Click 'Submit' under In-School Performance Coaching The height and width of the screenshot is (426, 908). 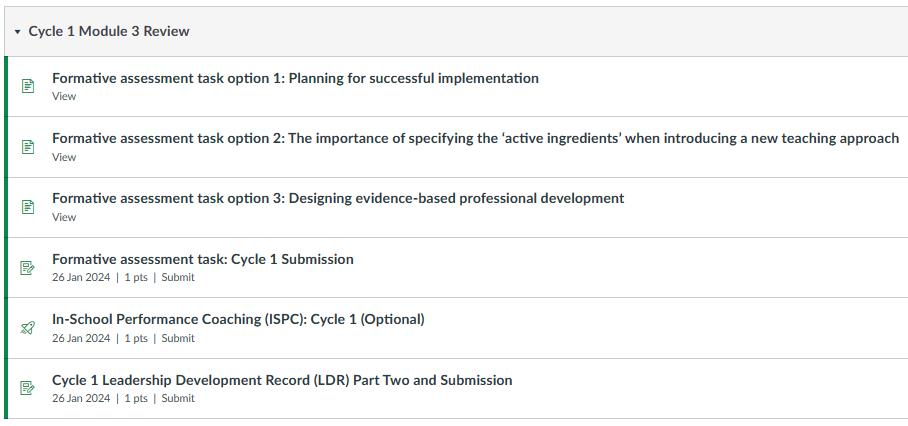coord(178,338)
